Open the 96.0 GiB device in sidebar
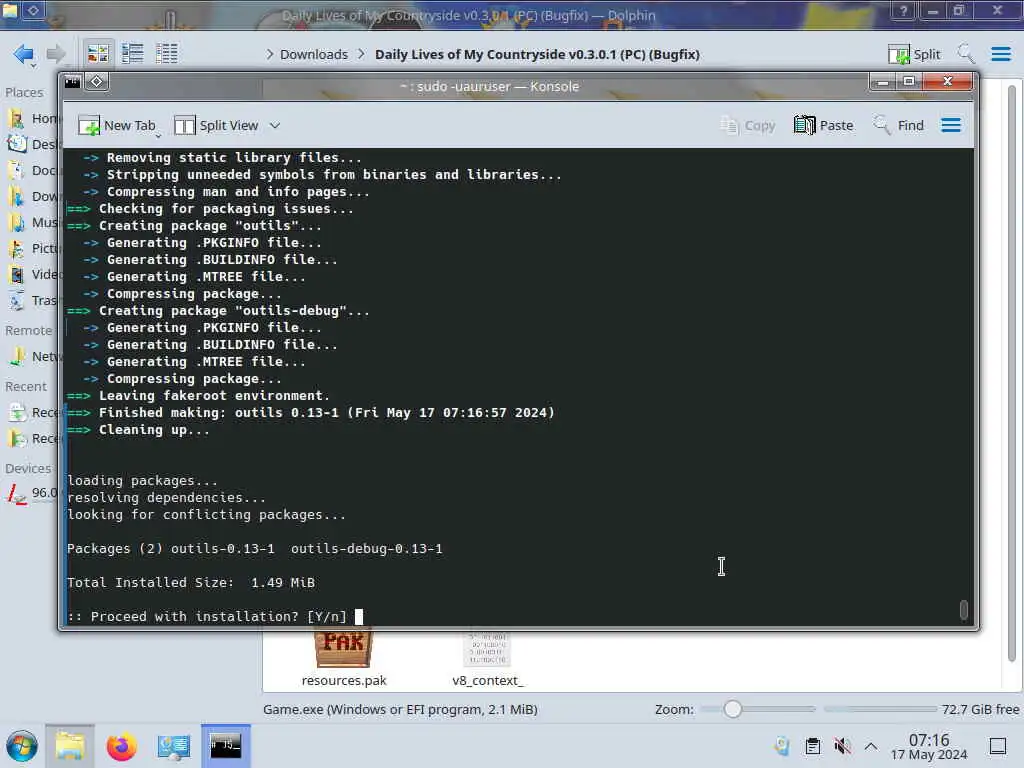 (x=33, y=493)
